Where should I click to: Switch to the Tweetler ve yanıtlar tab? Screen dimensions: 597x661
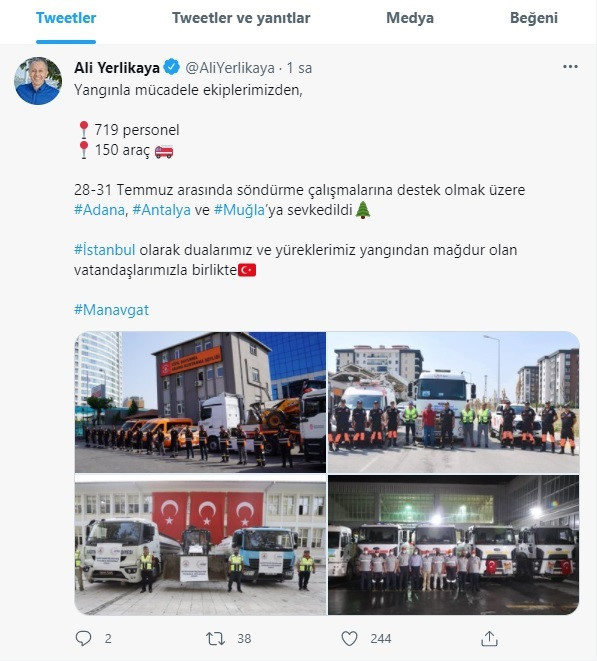click(x=241, y=18)
